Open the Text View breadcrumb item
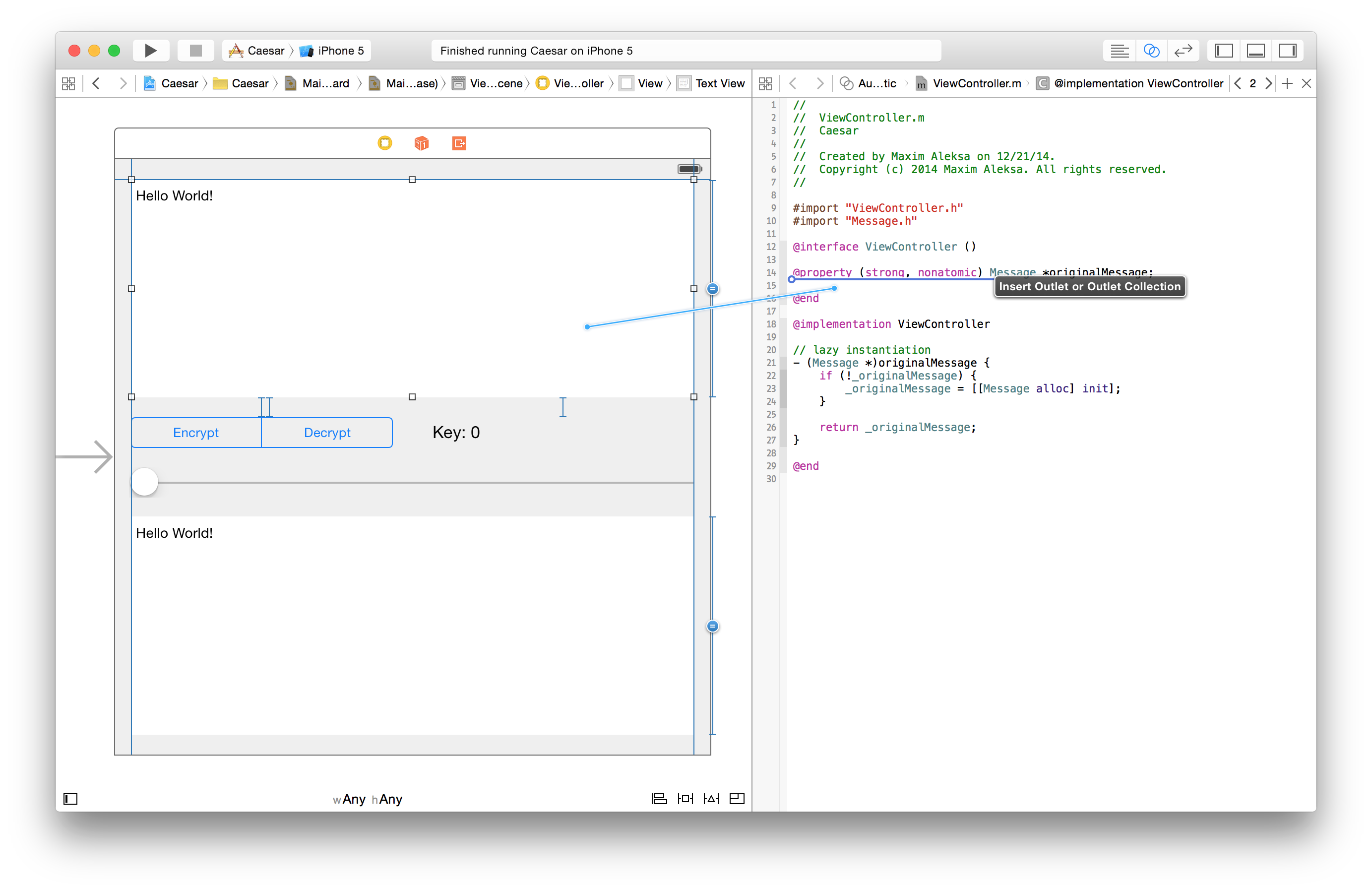Image resolution: width=1372 pixels, height=891 pixels. pyautogui.click(x=711, y=84)
